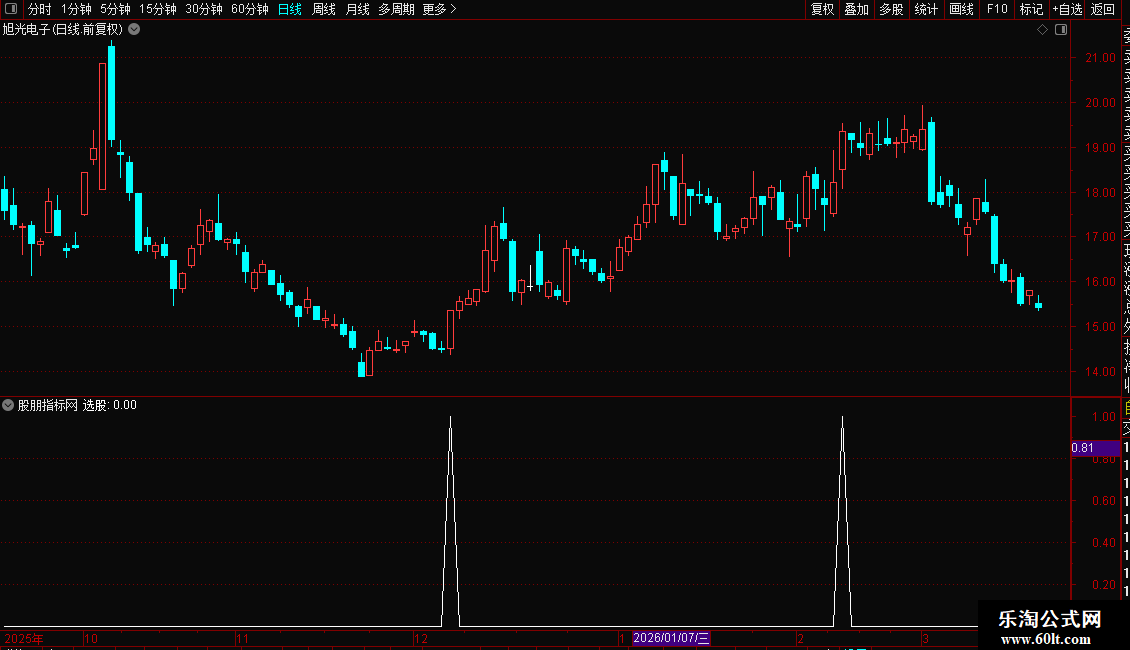
Task: Expand the 股朋指标网 indicator dropdown
Action: pyautogui.click(x=8, y=405)
